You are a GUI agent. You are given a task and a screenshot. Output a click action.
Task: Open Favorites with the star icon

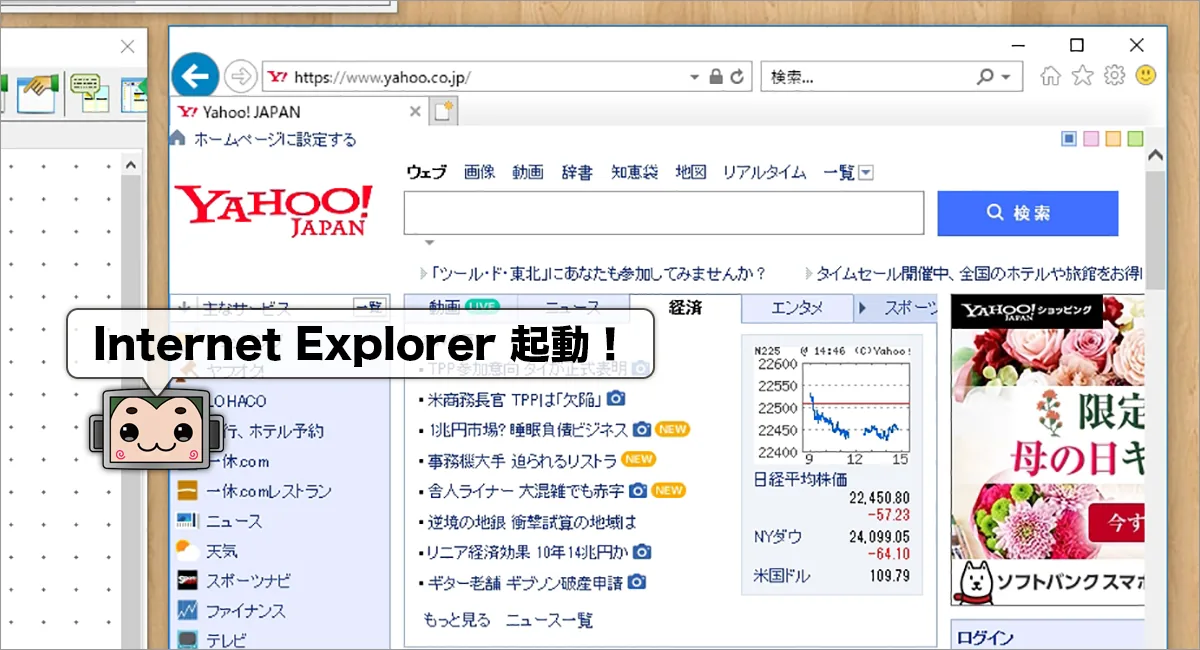(1082, 76)
